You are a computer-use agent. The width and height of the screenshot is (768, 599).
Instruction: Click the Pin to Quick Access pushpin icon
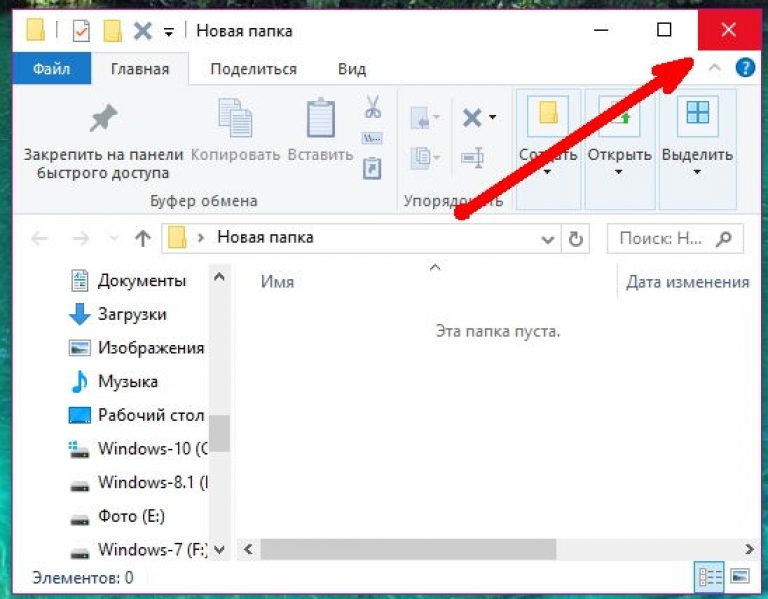tap(103, 119)
